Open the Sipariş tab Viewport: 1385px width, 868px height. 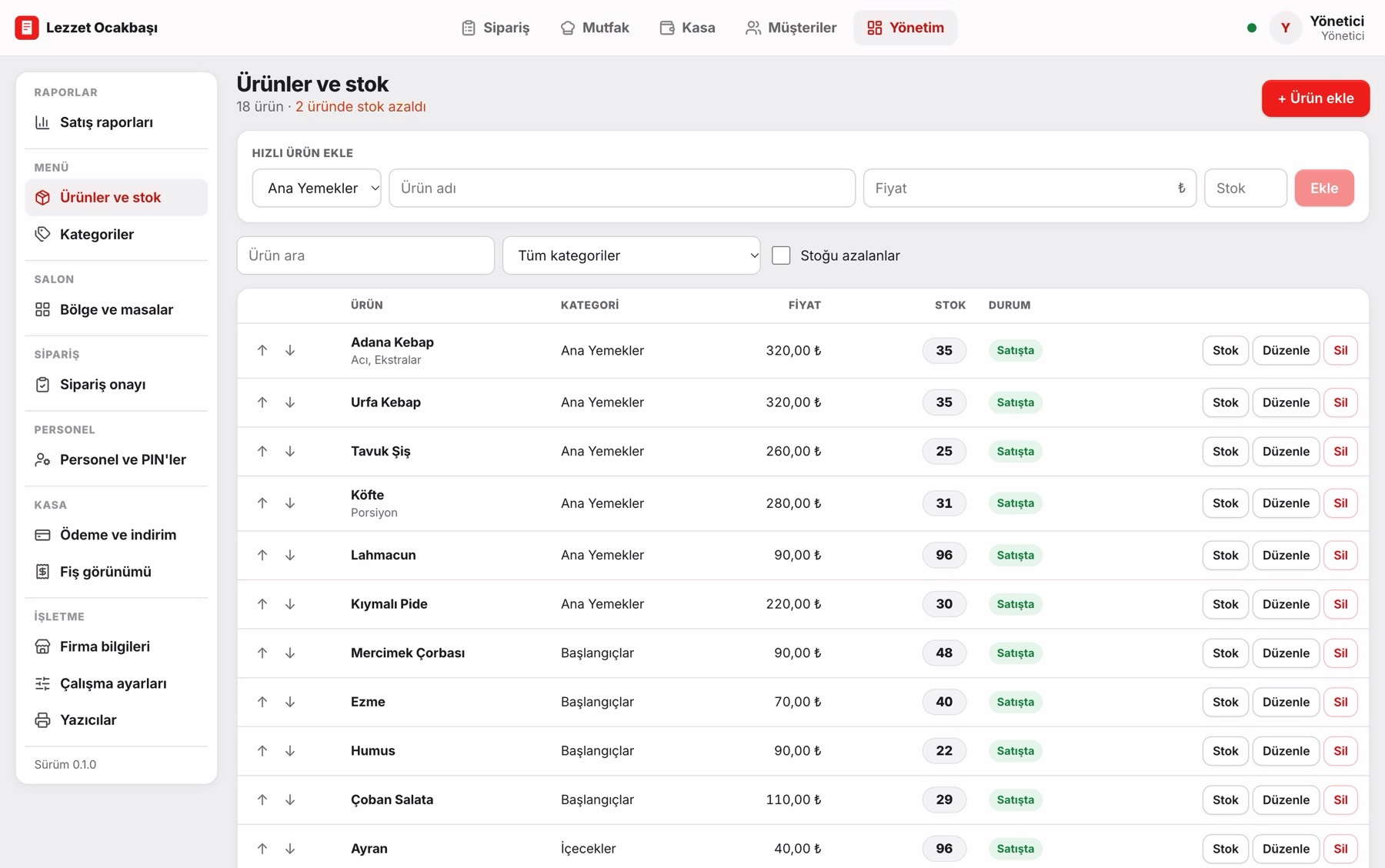point(496,28)
